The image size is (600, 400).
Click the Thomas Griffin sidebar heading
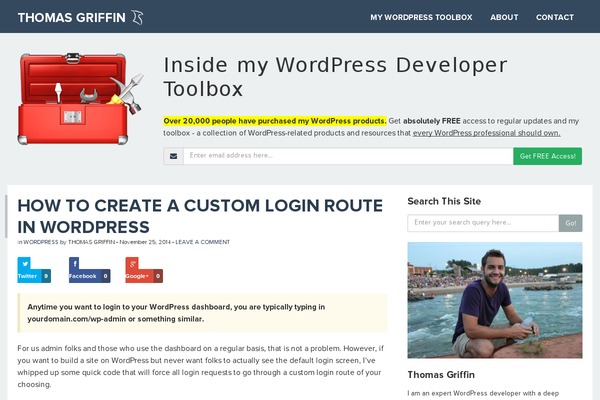click(x=441, y=375)
